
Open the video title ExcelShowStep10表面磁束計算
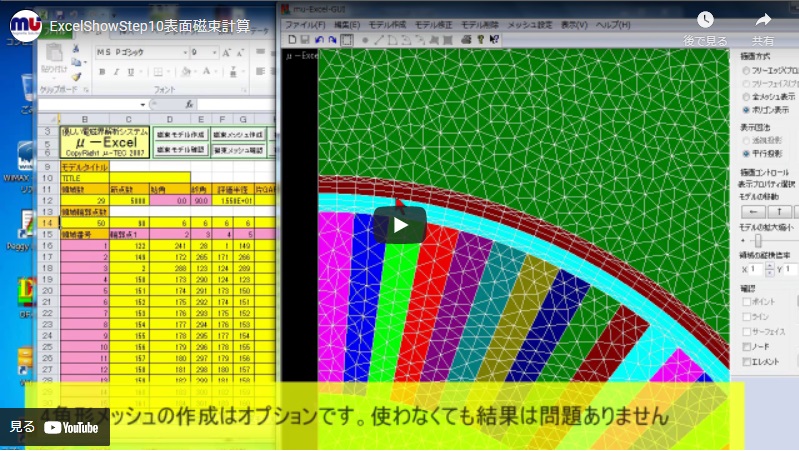tap(150, 26)
